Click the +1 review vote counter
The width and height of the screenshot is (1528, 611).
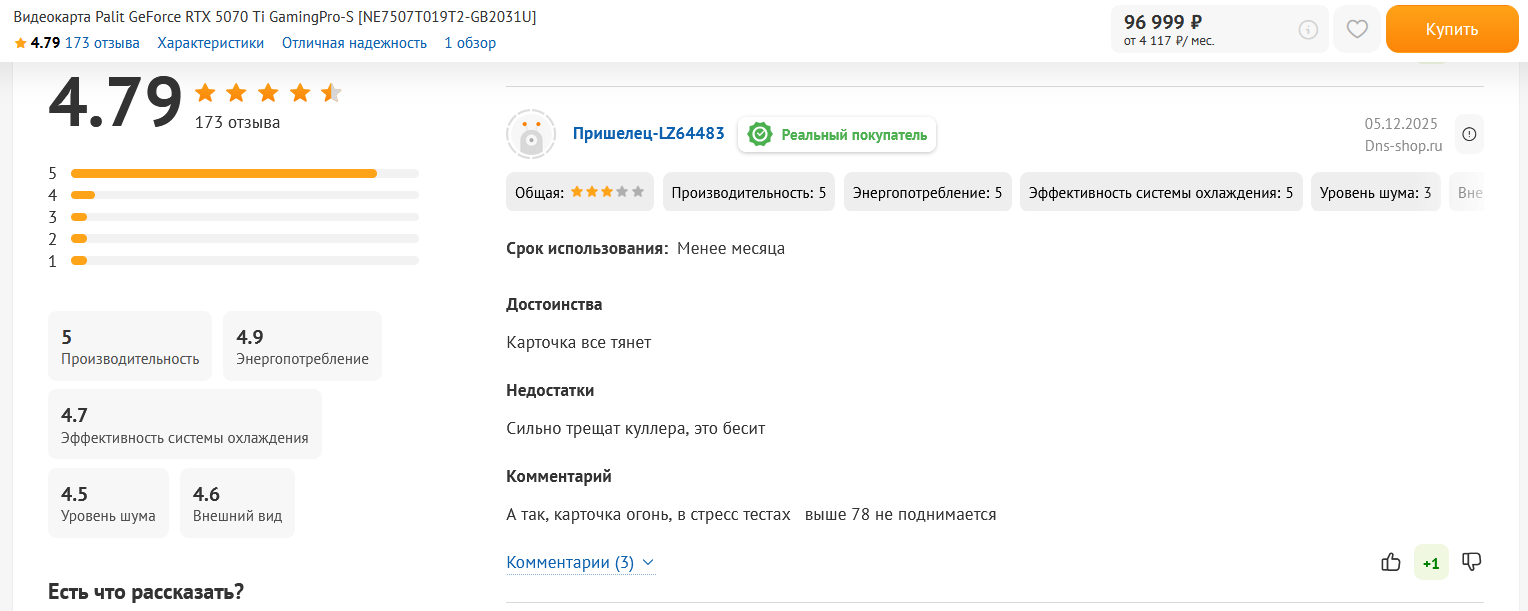[1431, 563]
